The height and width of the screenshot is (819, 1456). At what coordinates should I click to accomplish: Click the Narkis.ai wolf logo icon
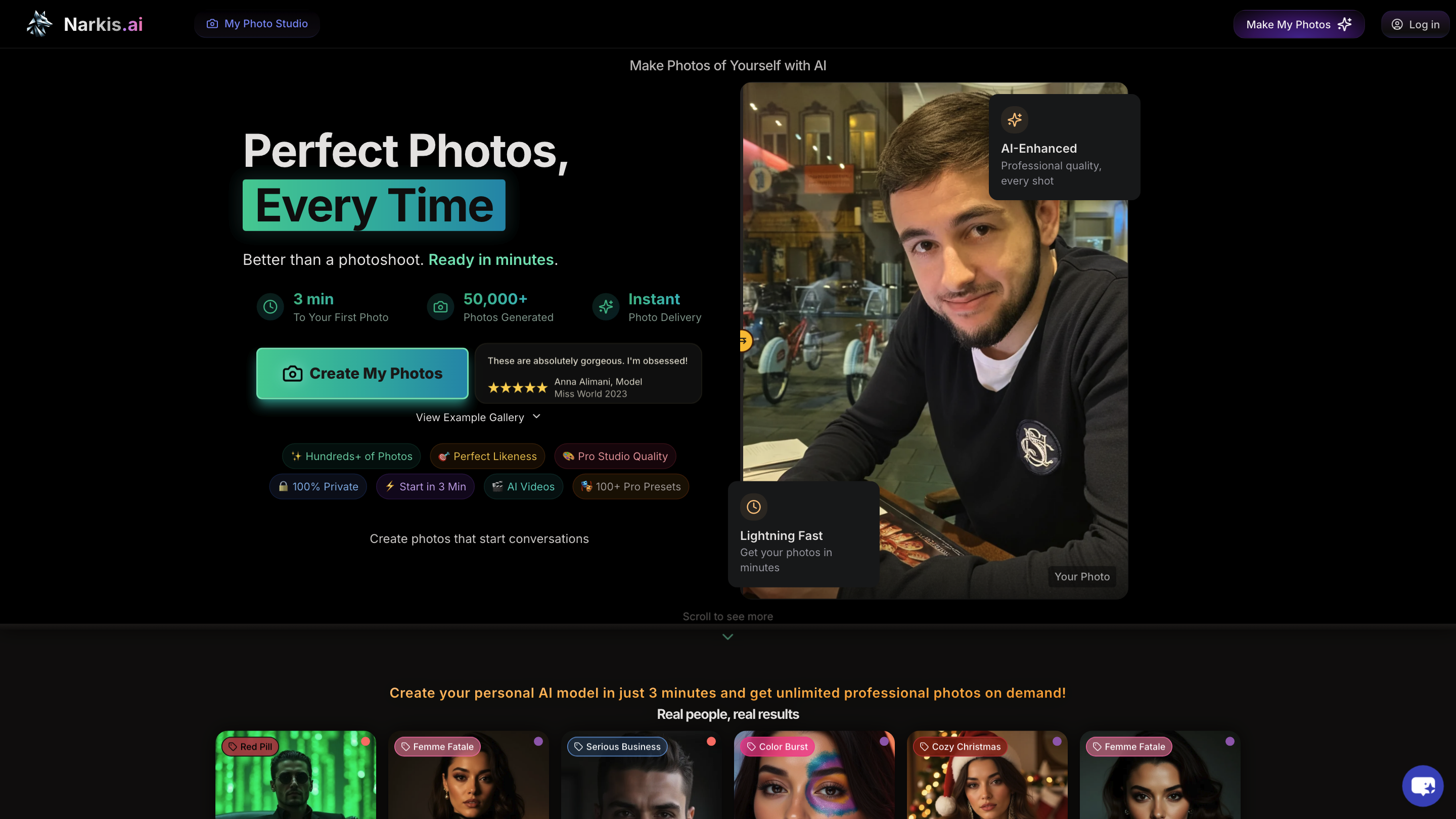tap(39, 24)
